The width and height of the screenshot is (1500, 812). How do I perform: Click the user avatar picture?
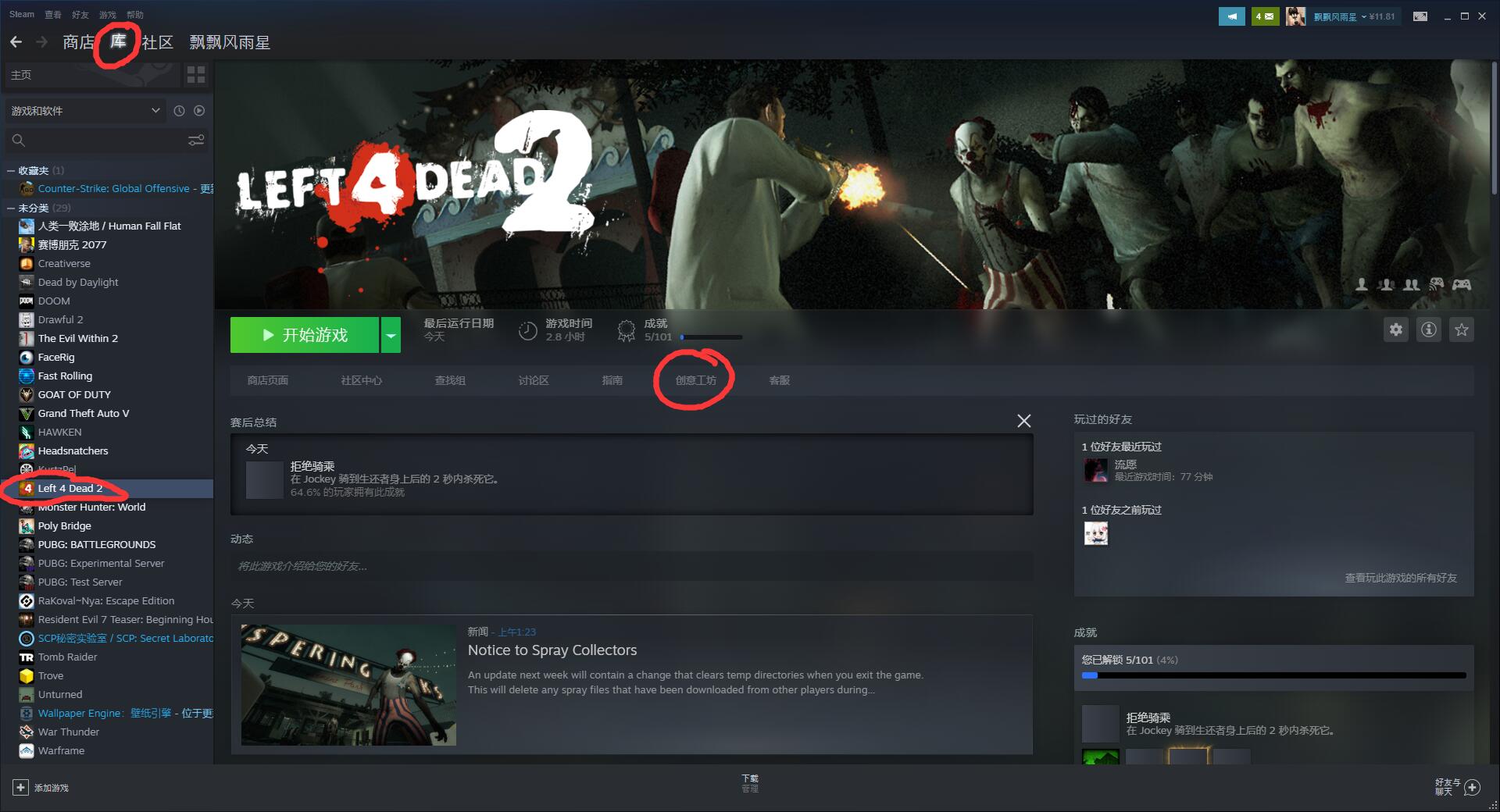[1295, 16]
